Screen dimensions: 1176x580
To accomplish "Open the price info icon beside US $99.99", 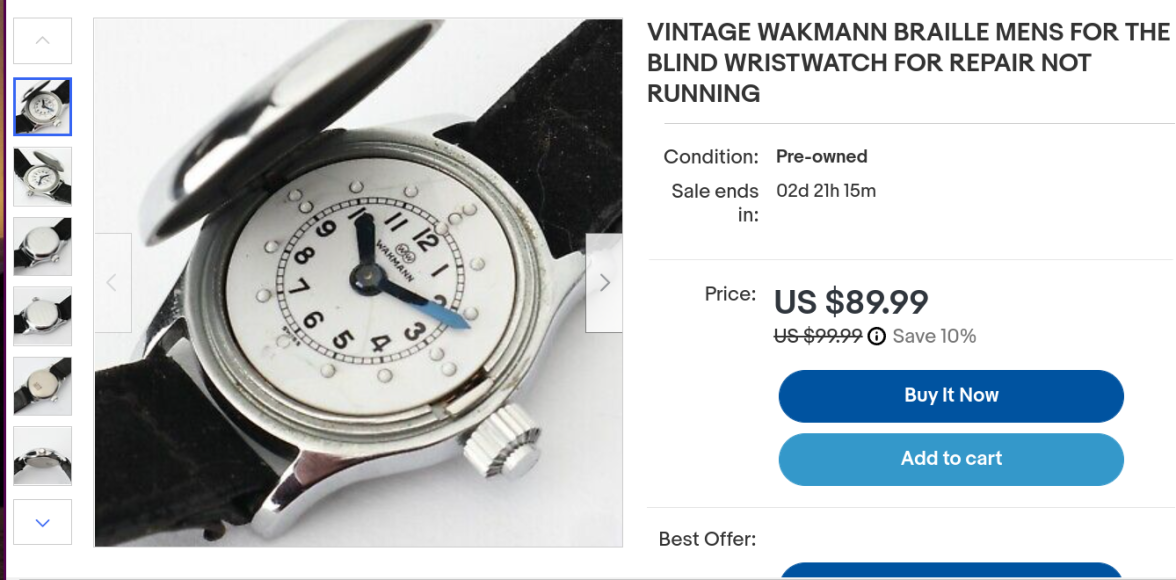I will (x=876, y=336).
